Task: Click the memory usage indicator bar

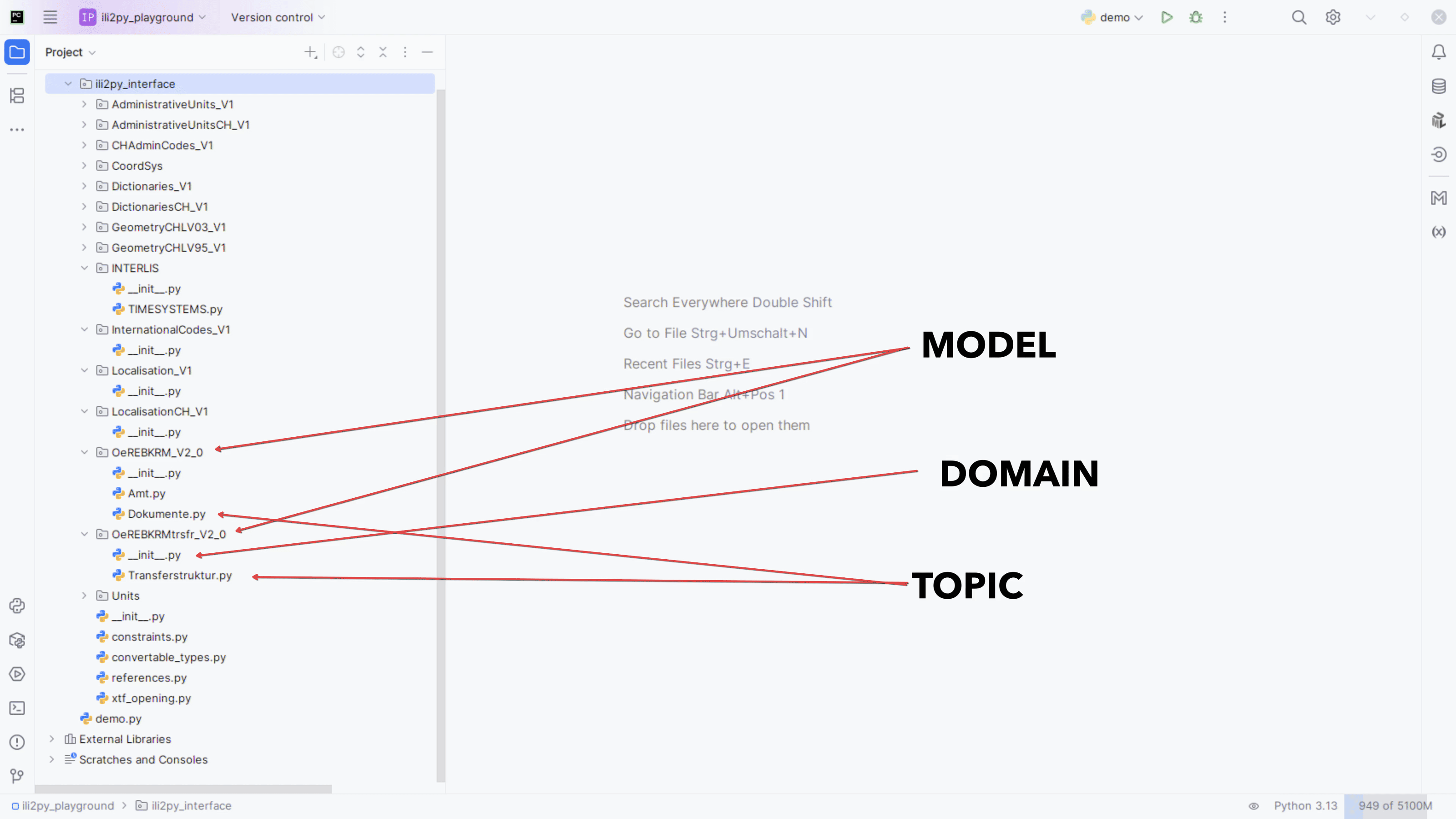Action: tap(1395, 806)
